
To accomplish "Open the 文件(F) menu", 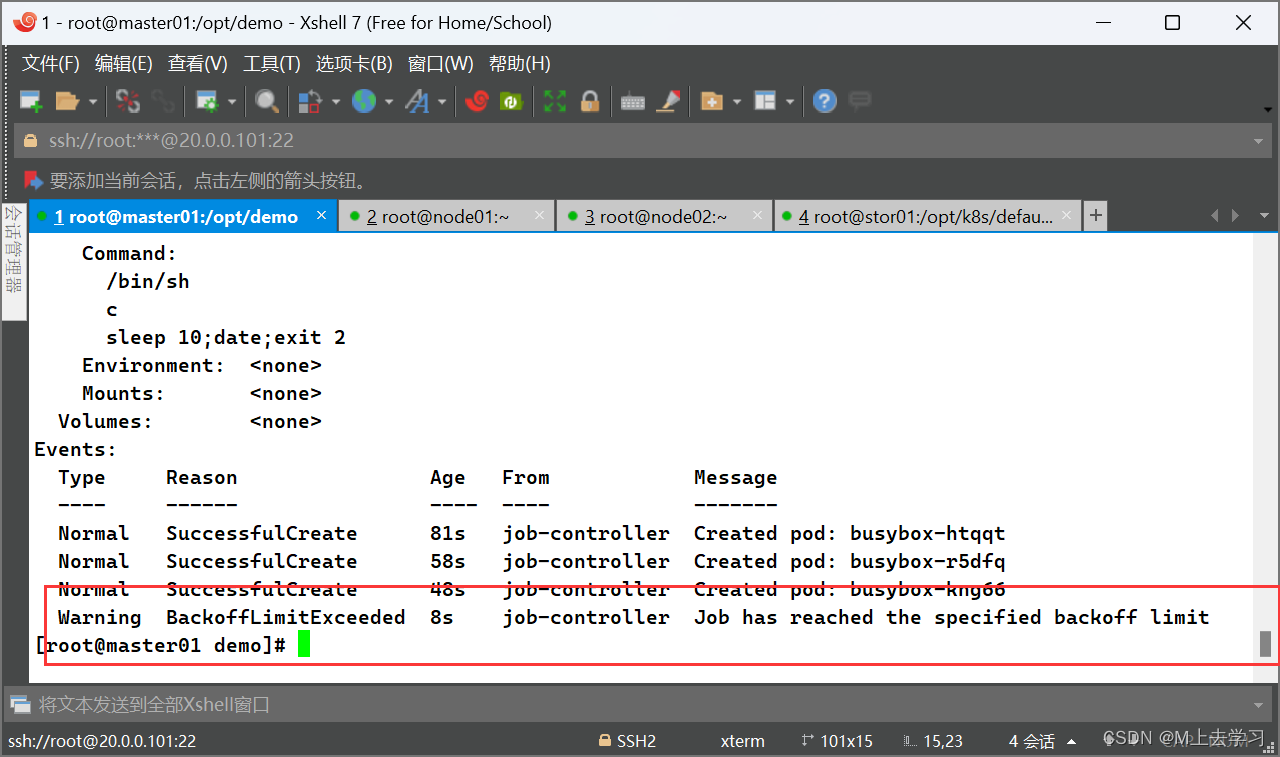I will (x=51, y=64).
